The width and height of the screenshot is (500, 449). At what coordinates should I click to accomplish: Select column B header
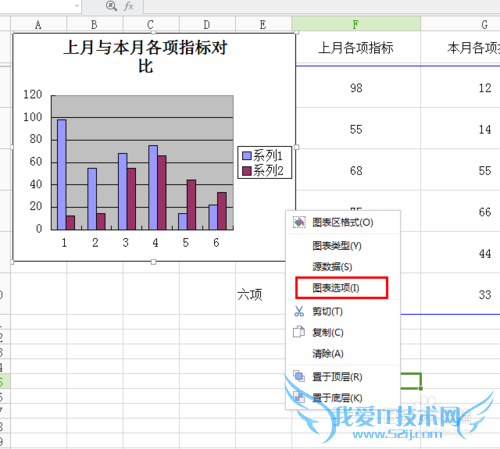coord(94,24)
